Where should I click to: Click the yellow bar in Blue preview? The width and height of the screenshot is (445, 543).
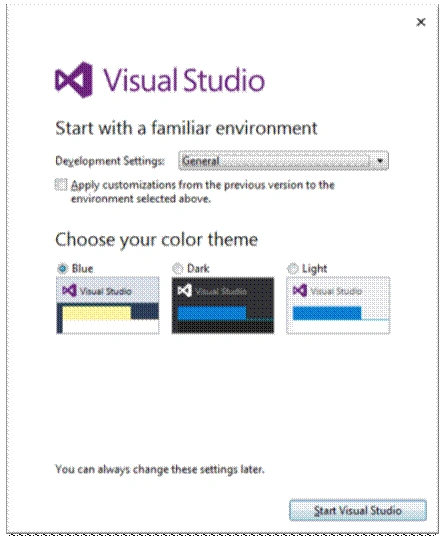click(97, 313)
